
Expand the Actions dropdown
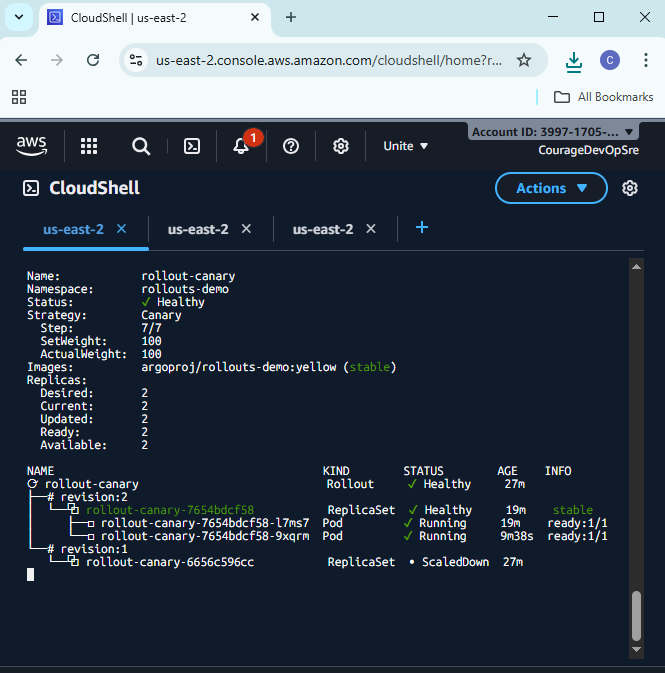coord(551,188)
